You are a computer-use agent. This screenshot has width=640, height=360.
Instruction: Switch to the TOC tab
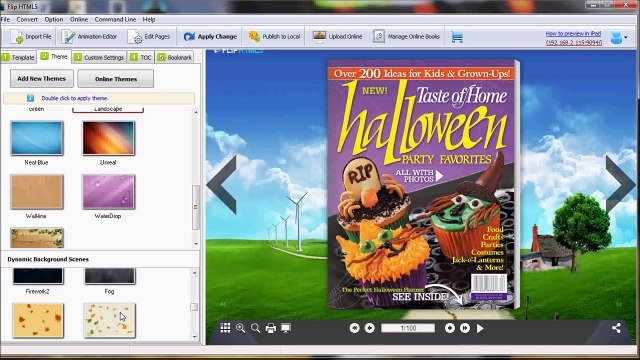(141, 58)
